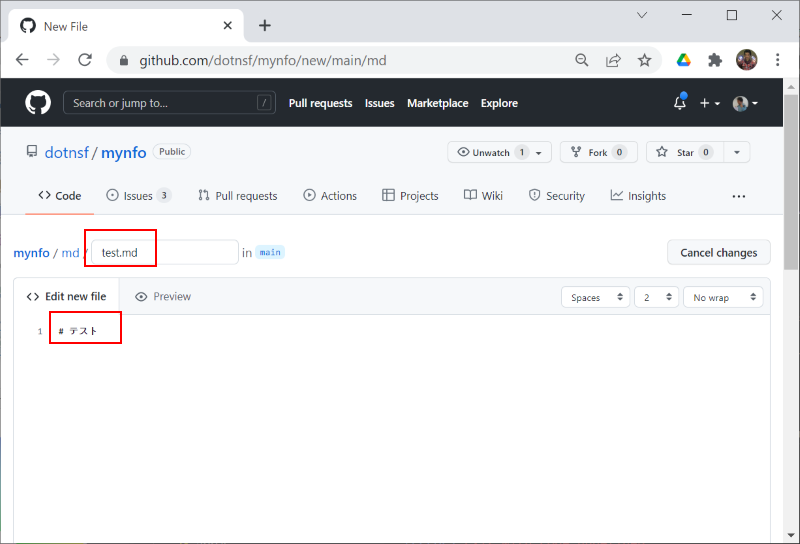Open Marketplace in the top navigation
The width and height of the screenshot is (800, 544).
point(437,103)
